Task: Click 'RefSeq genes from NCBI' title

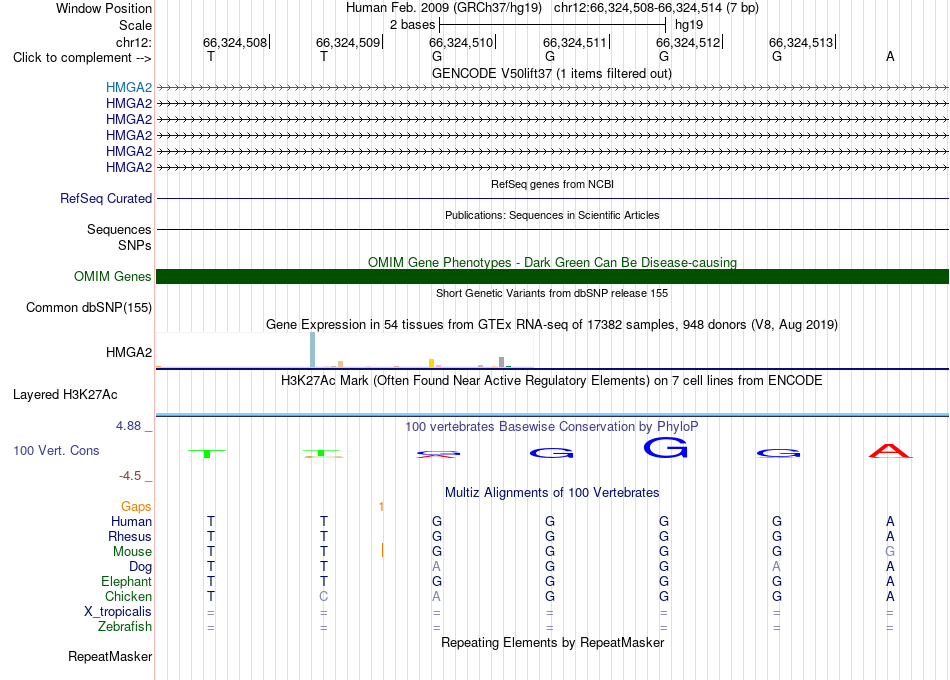Action: click(552, 184)
